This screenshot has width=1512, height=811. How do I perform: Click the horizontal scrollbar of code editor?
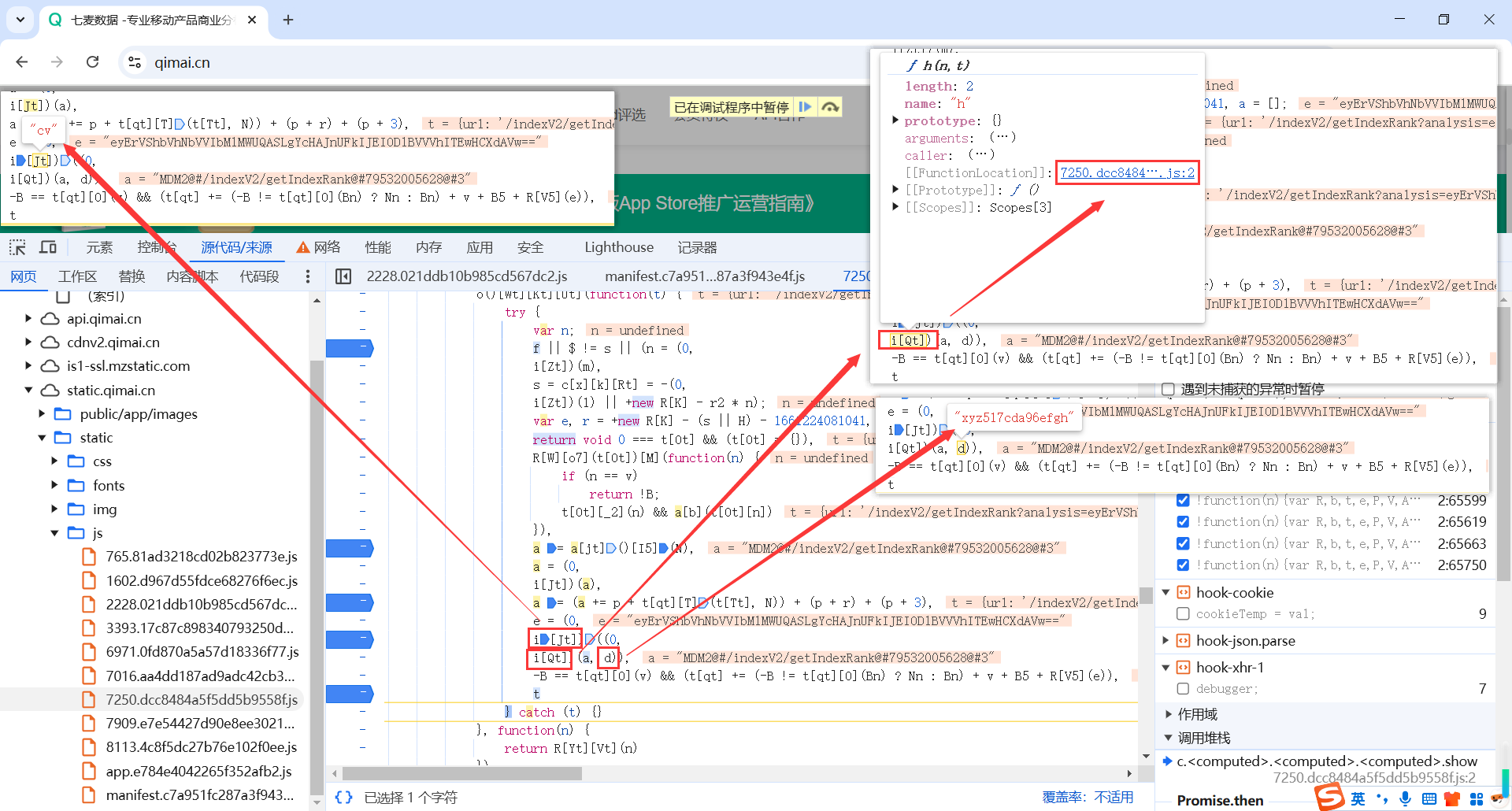pyautogui.click(x=462, y=773)
